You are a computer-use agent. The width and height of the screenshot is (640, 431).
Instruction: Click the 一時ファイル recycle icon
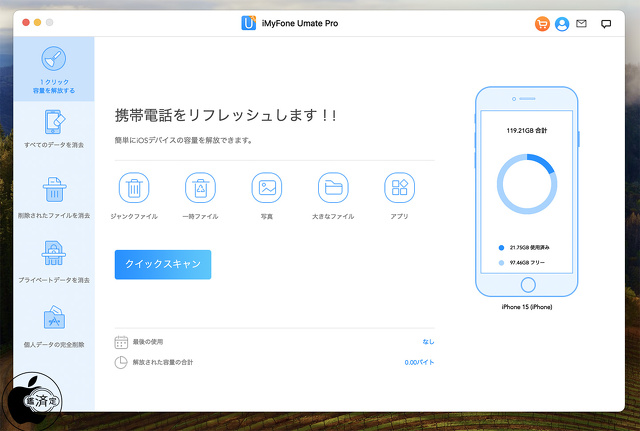point(200,188)
